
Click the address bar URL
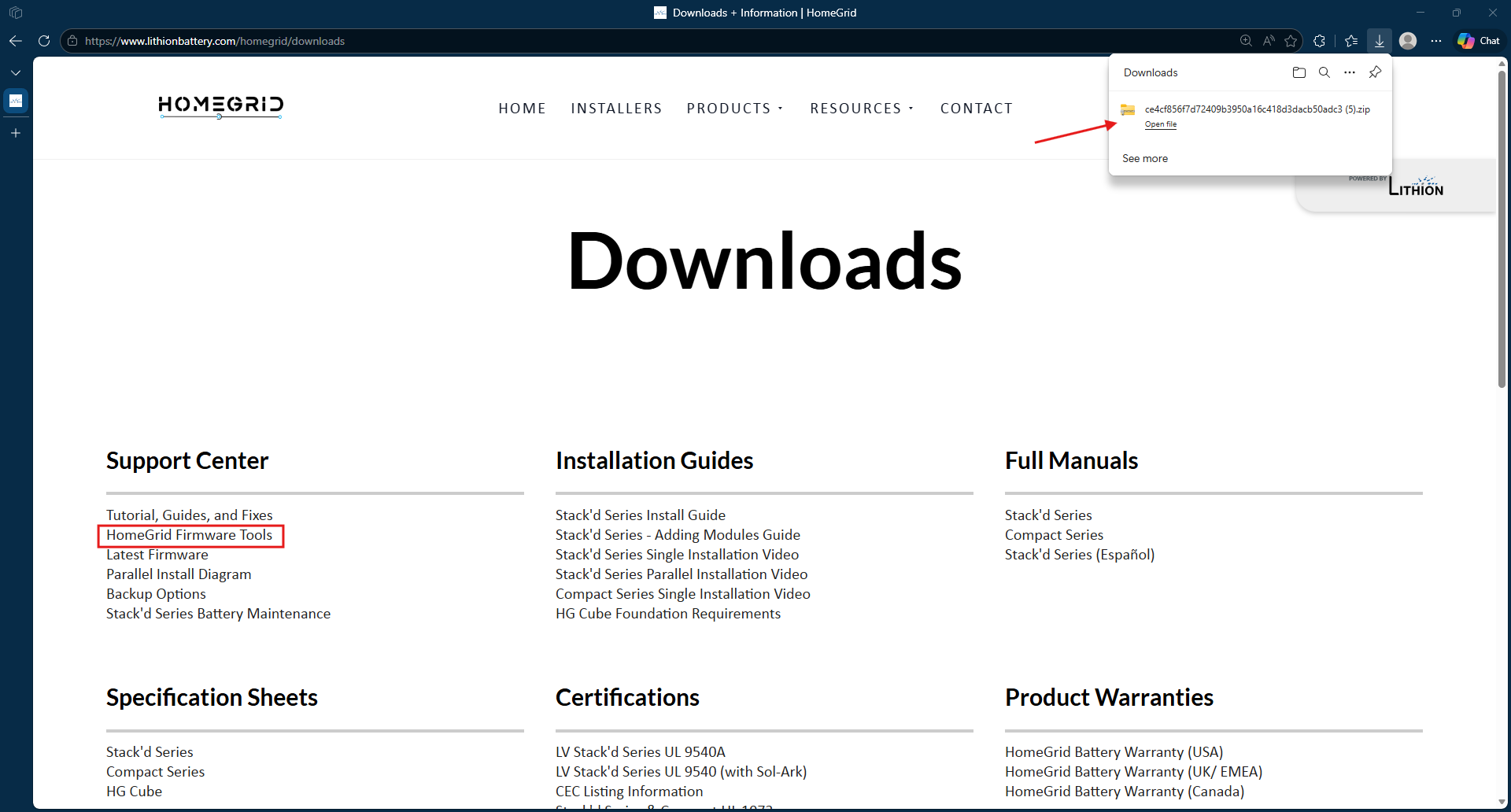(x=215, y=41)
